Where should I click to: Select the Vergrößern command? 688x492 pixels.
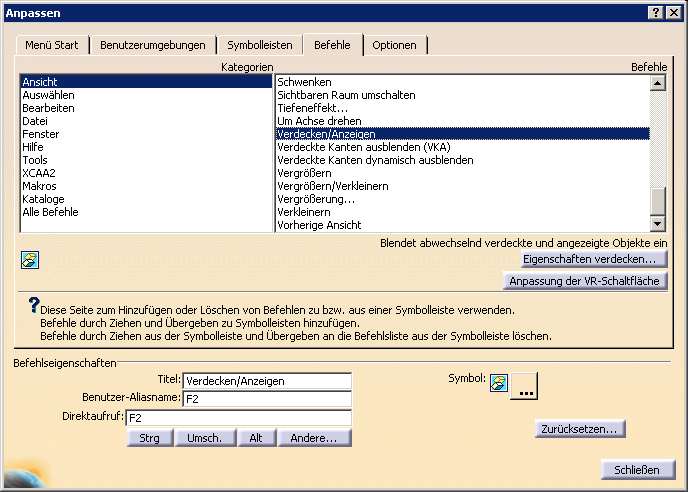[462, 173]
